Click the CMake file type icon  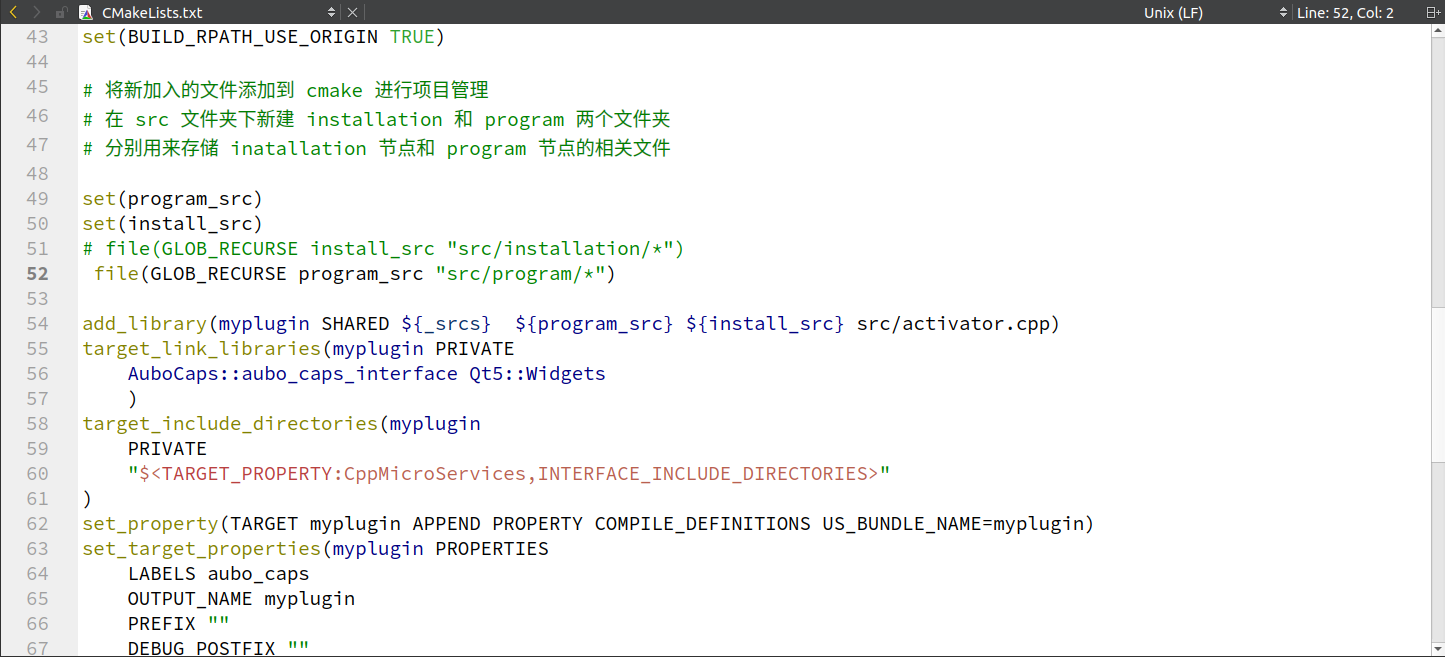click(x=87, y=13)
